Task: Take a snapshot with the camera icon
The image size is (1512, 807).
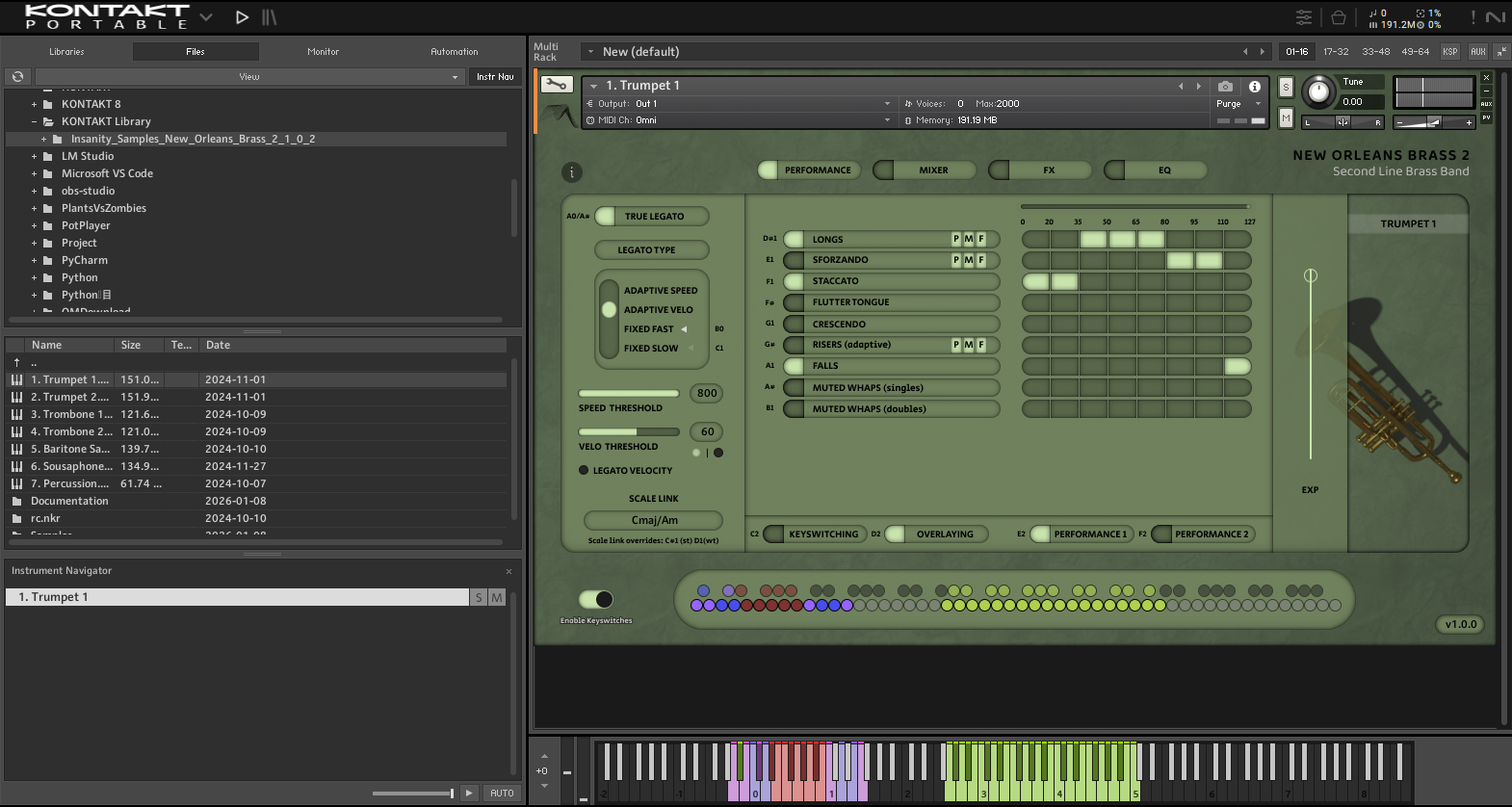Action: [x=1225, y=86]
